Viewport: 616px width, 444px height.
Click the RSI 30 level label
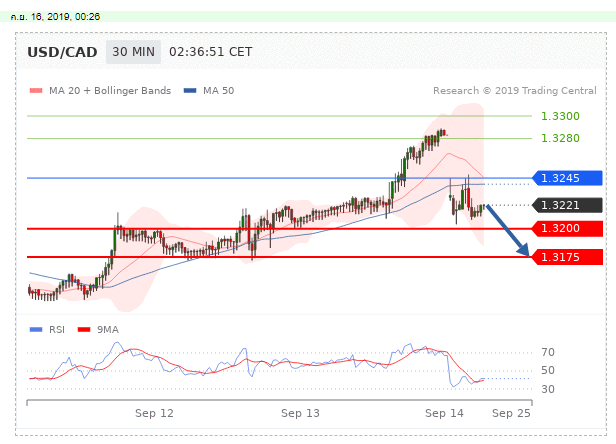click(x=548, y=389)
